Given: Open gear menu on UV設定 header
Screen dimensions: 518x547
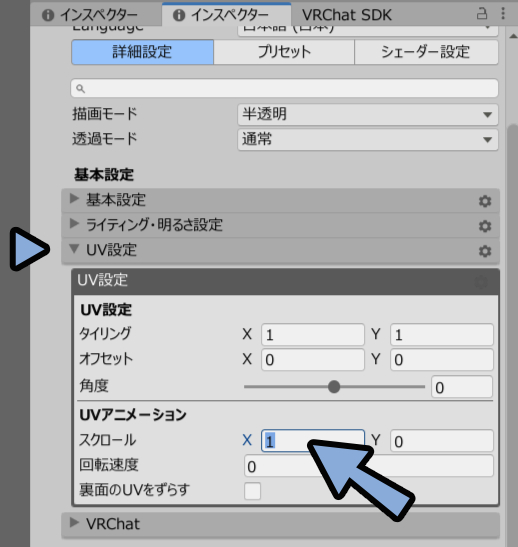Looking at the screenshot, I should [x=485, y=251].
